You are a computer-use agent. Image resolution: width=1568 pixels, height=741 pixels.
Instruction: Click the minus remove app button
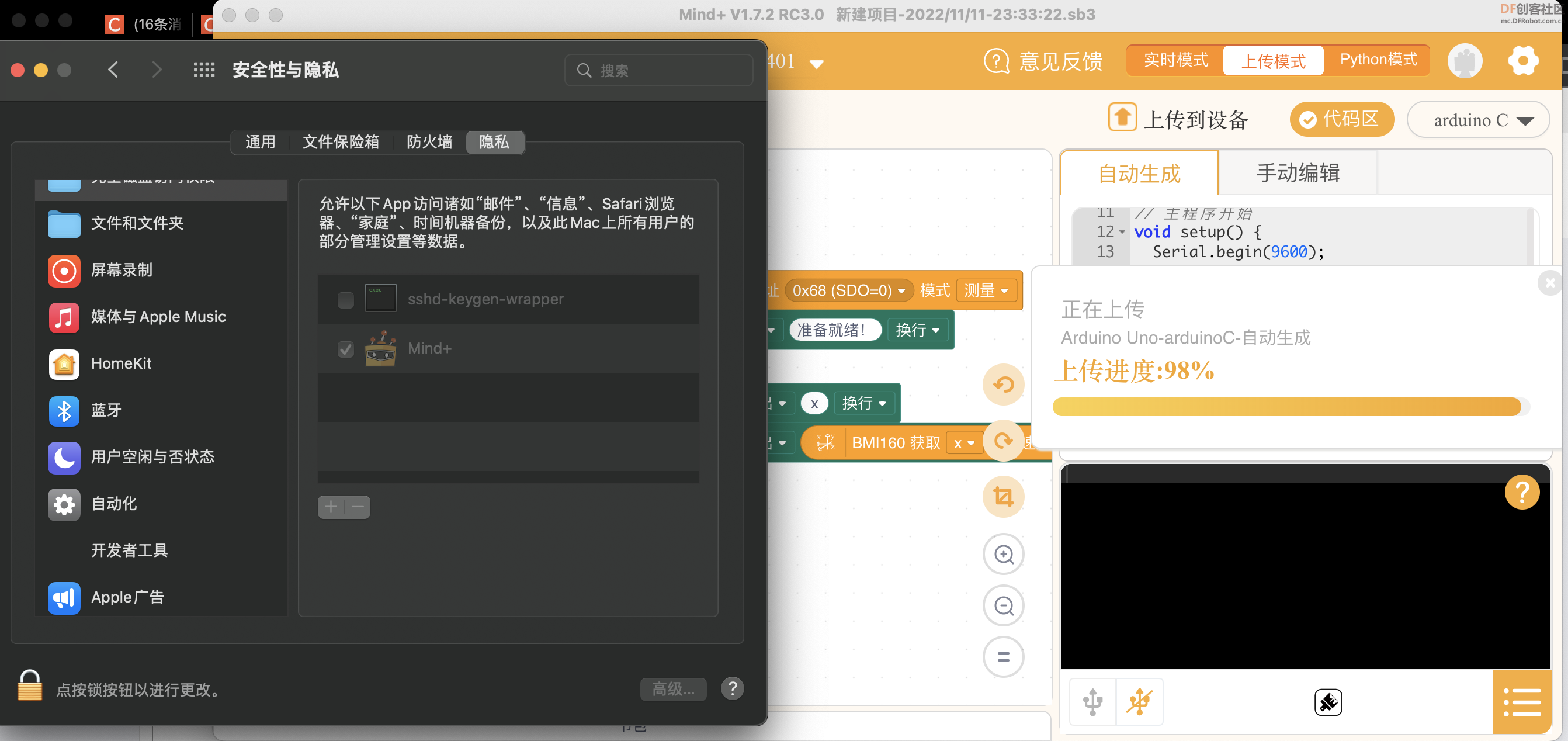pyautogui.click(x=358, y=507)
